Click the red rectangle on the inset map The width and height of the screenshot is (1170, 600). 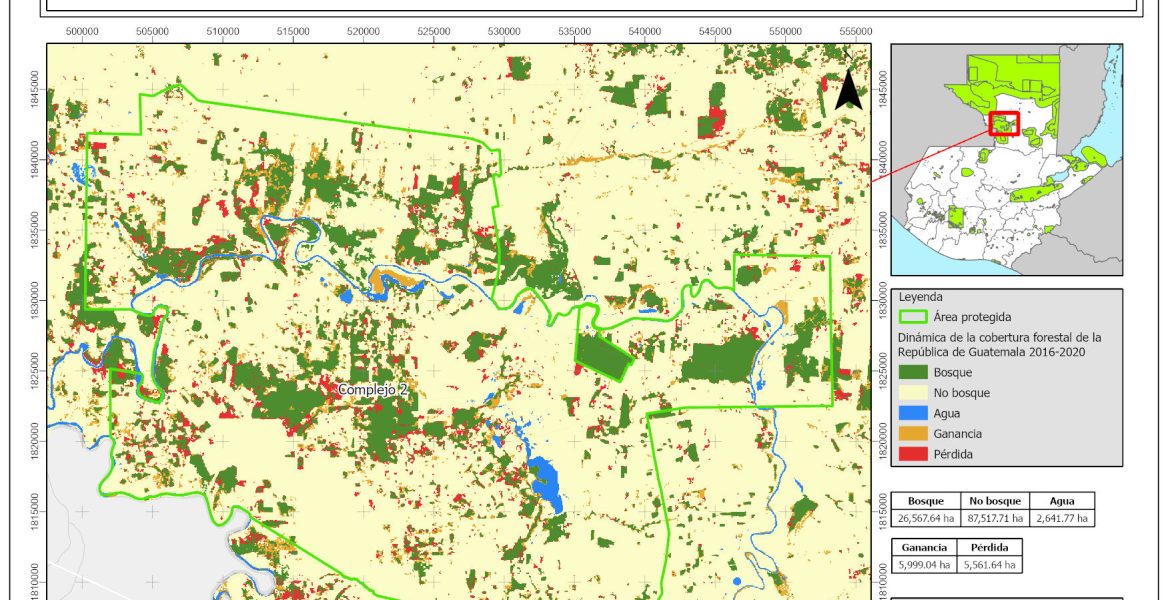point(1003,124)
